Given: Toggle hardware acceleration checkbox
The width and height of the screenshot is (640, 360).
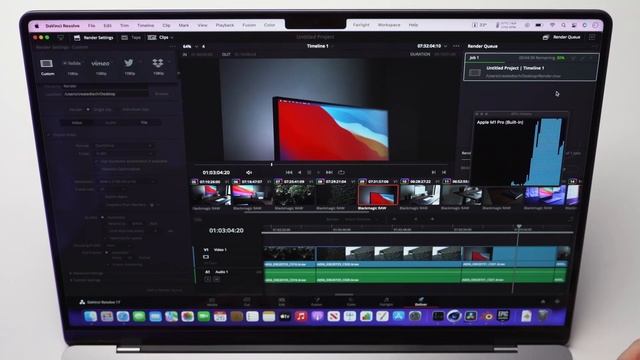Looking at the screenshot, I should (97, 162).
